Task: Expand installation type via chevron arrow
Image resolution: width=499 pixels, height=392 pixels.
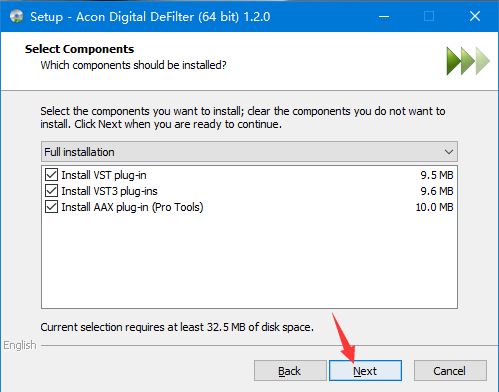Action: 449,152
